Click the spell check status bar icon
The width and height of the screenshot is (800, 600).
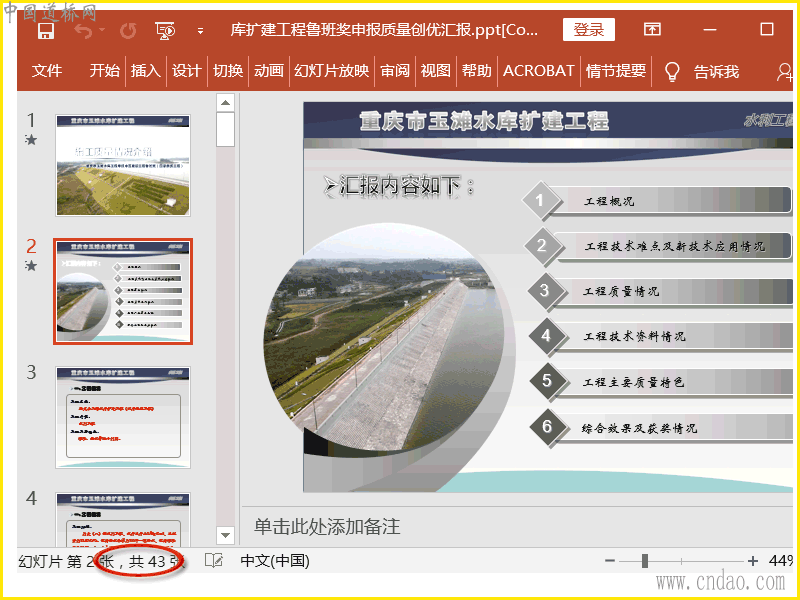(x=214, y=561)
